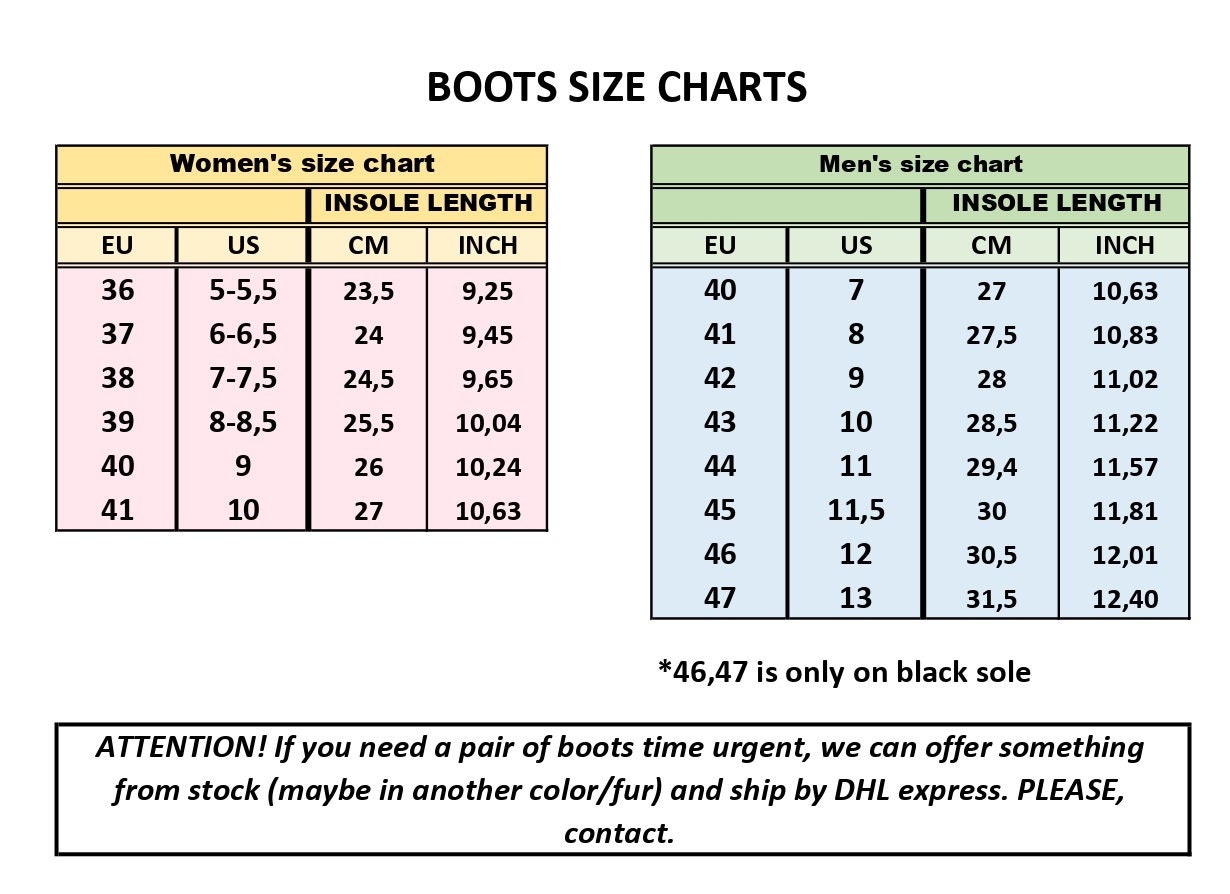Click men's US size 13 cell
The width and height of the screenshot is (1230, 894).
pos(856,598)
